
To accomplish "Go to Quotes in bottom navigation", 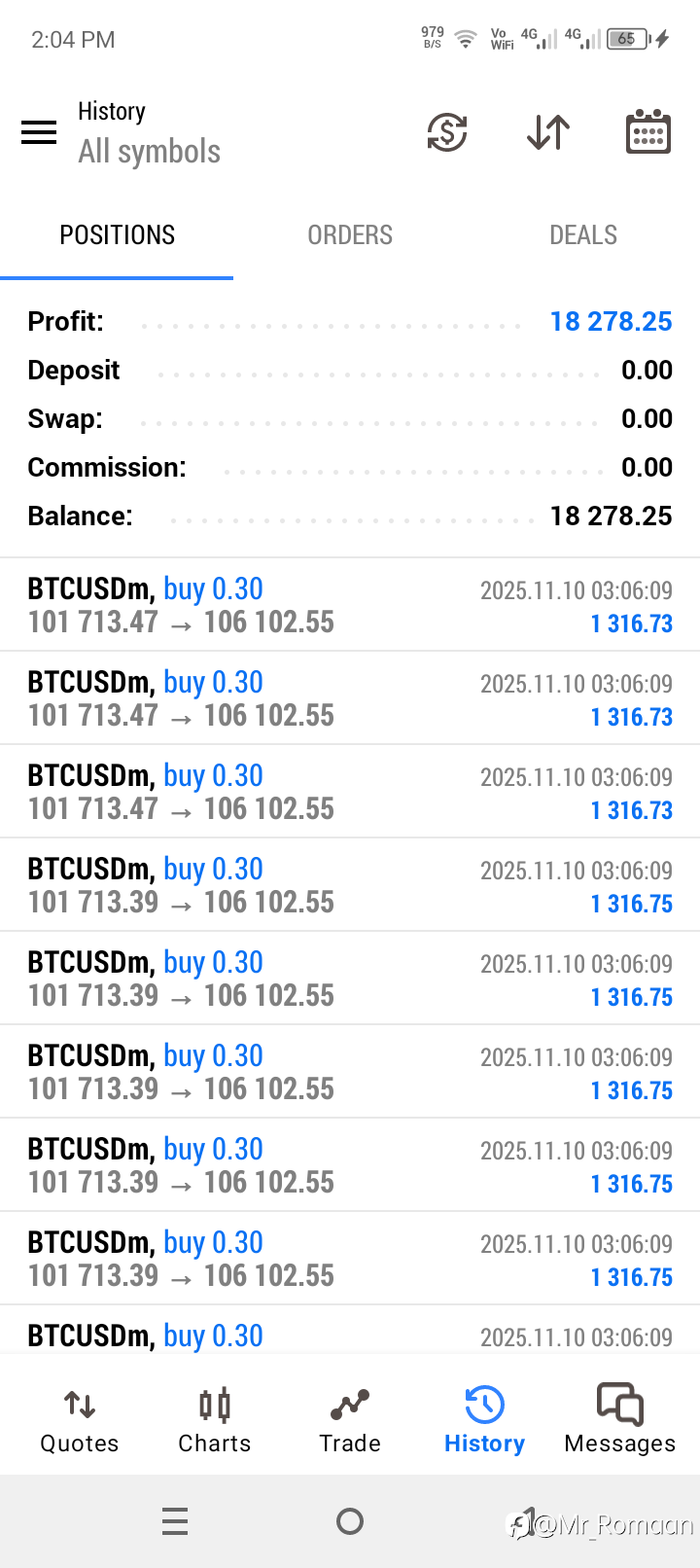I will point(80,1421).
